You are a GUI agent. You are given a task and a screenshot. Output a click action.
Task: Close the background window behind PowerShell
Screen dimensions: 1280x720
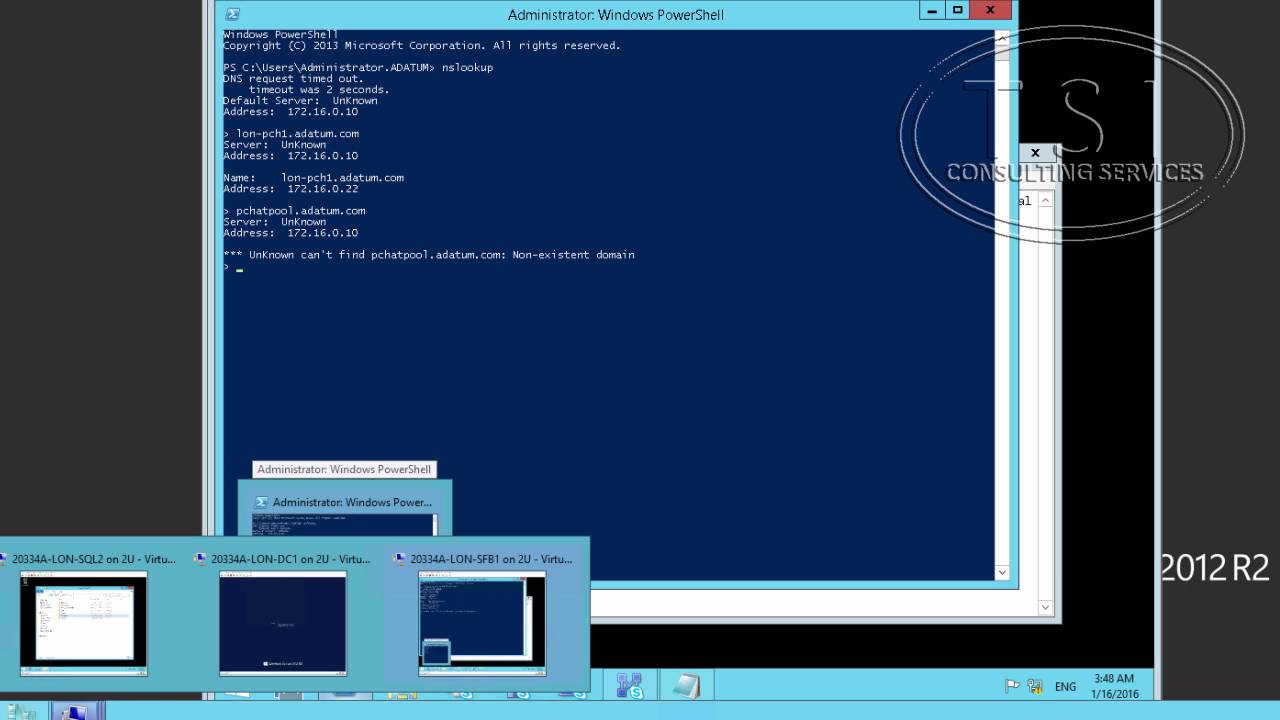click(1035, 153)
